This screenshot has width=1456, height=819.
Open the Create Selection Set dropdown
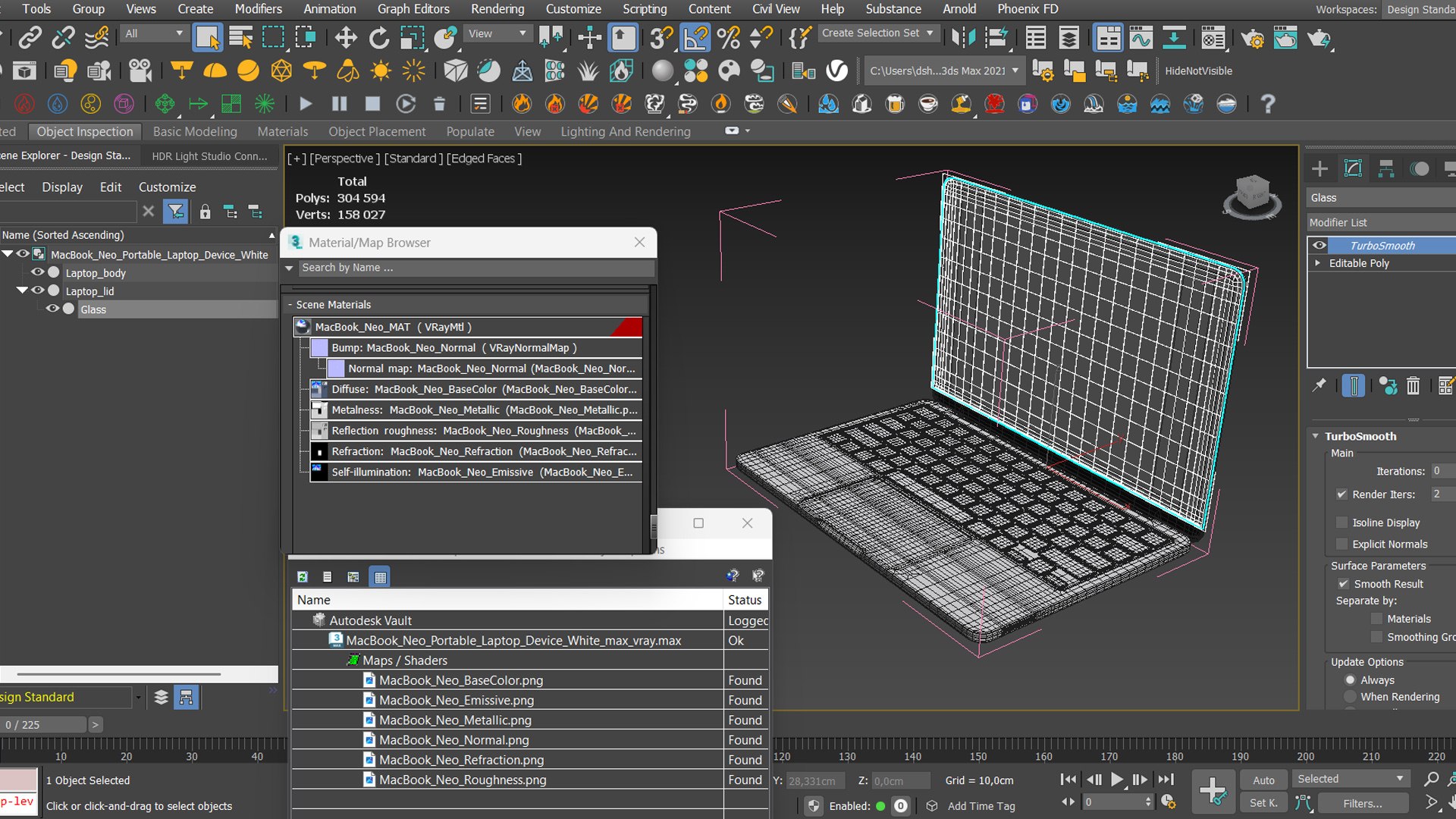click(930, 33)
